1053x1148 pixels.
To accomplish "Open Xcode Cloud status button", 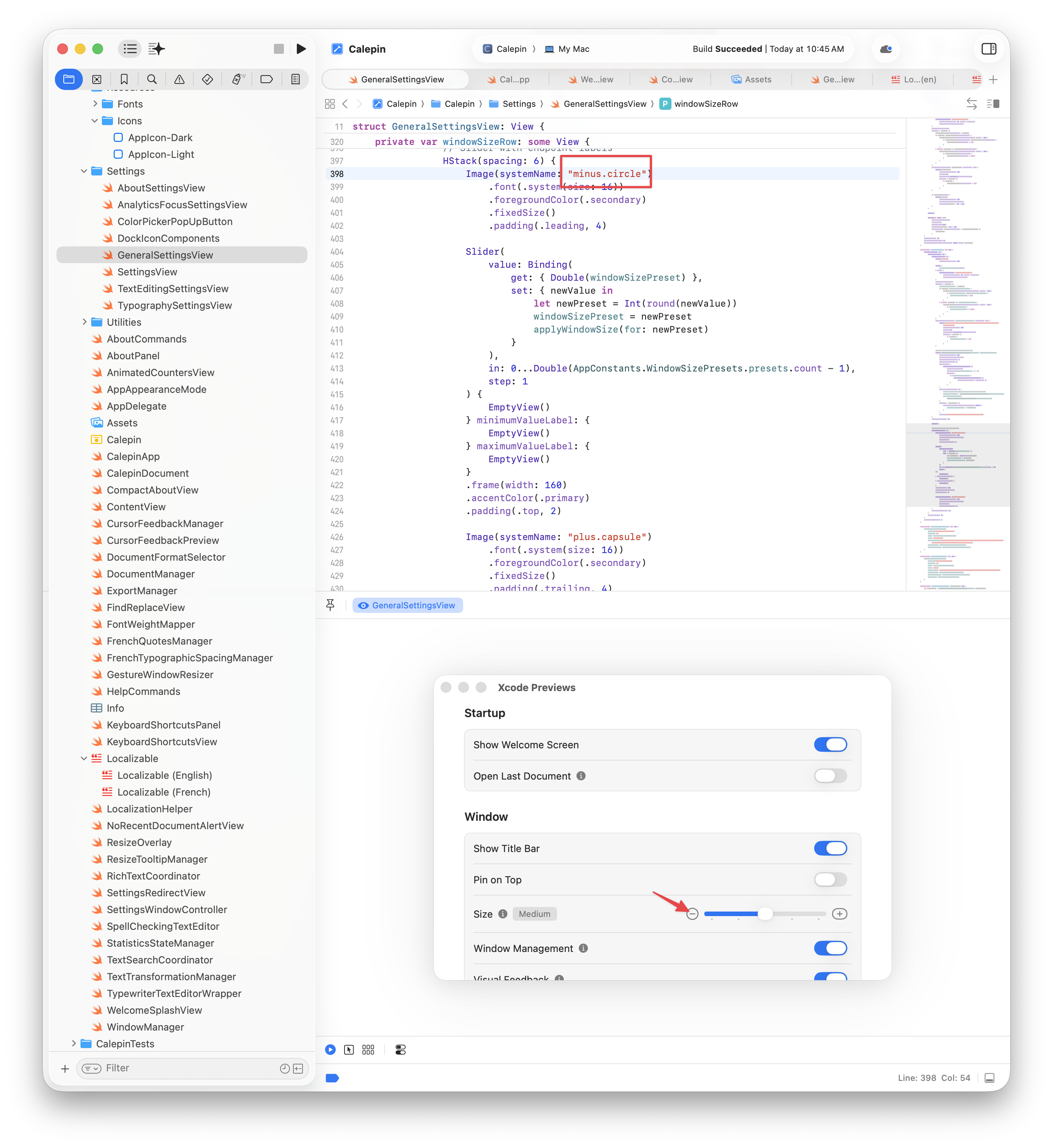I will (886, 49).
